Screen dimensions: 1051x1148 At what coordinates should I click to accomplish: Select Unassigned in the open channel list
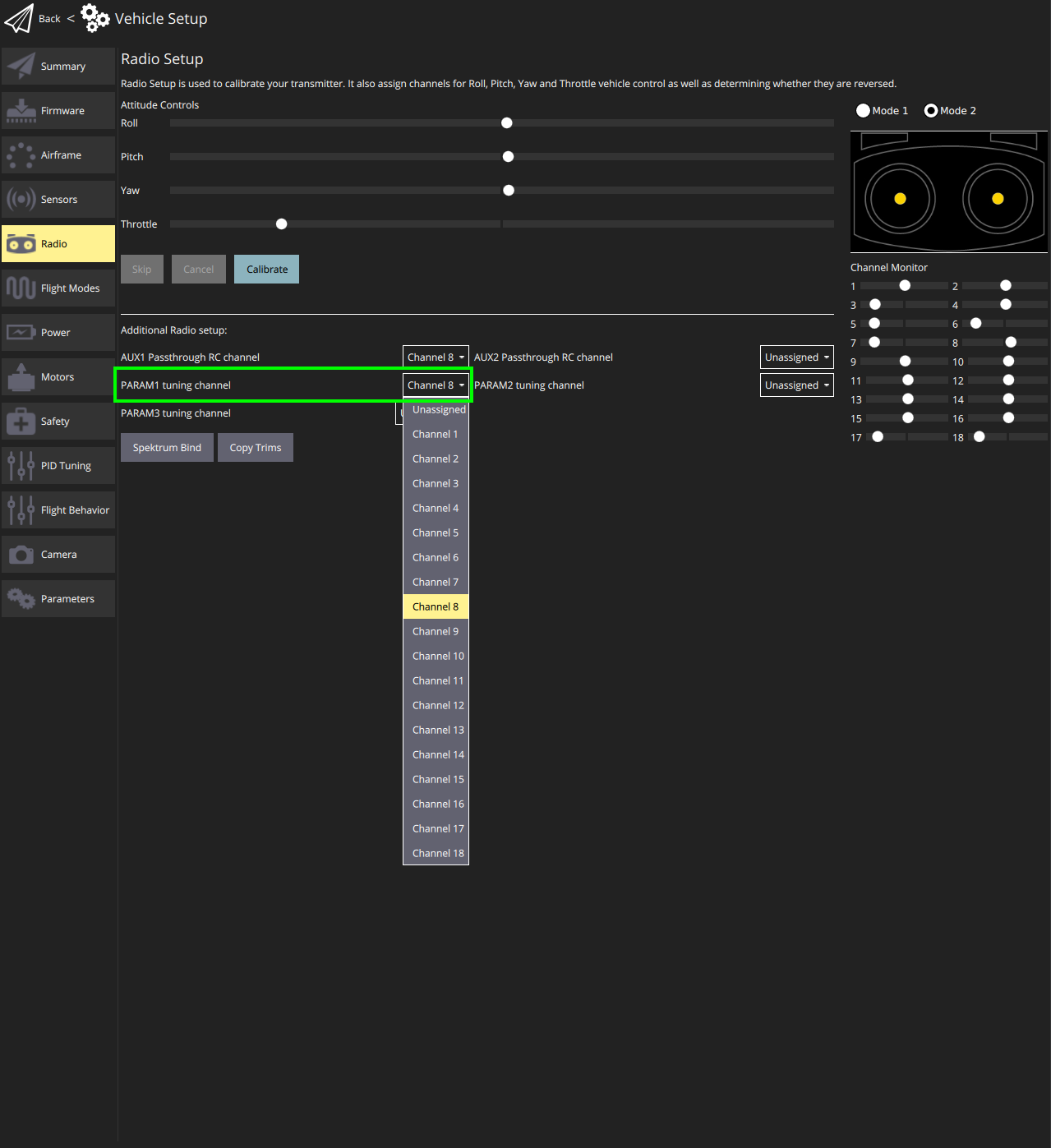(x=438, y=409)
